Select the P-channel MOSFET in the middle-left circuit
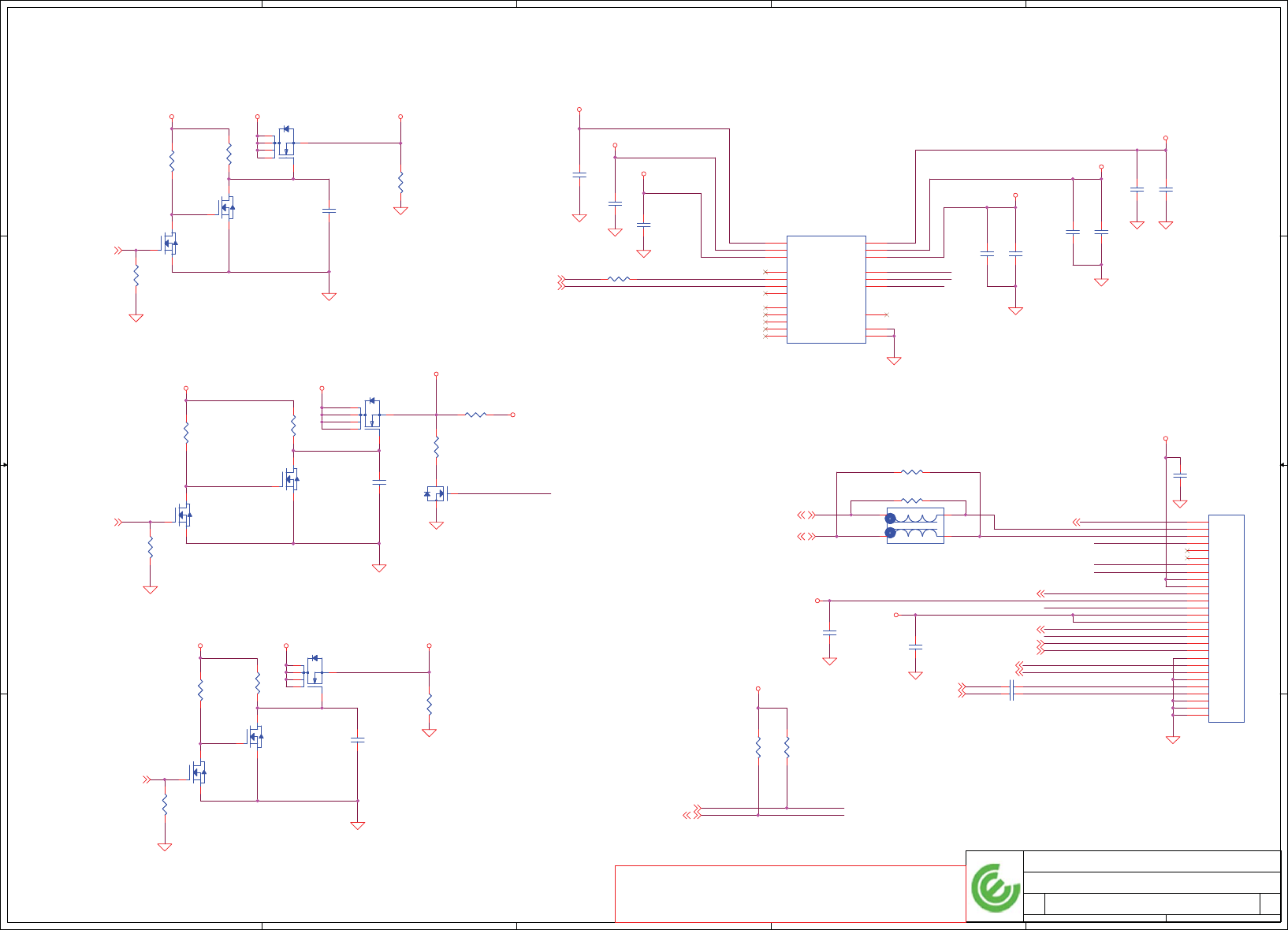The image size is (1288, 930). 371,414
